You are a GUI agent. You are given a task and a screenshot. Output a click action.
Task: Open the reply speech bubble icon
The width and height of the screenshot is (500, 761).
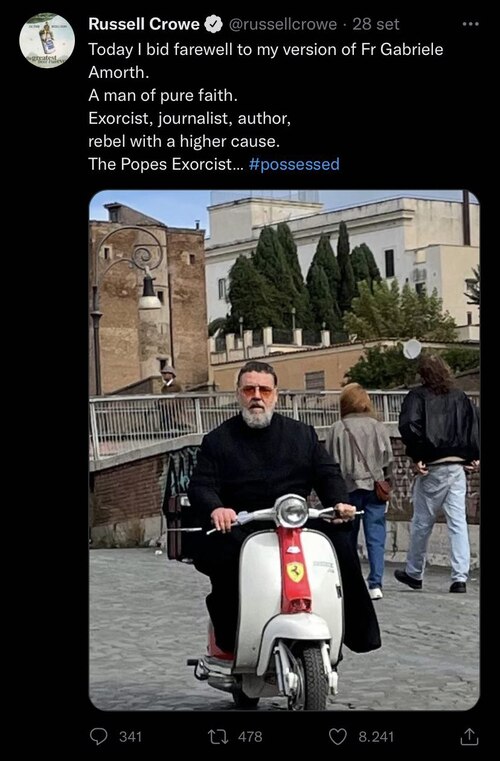coord(99,736)
